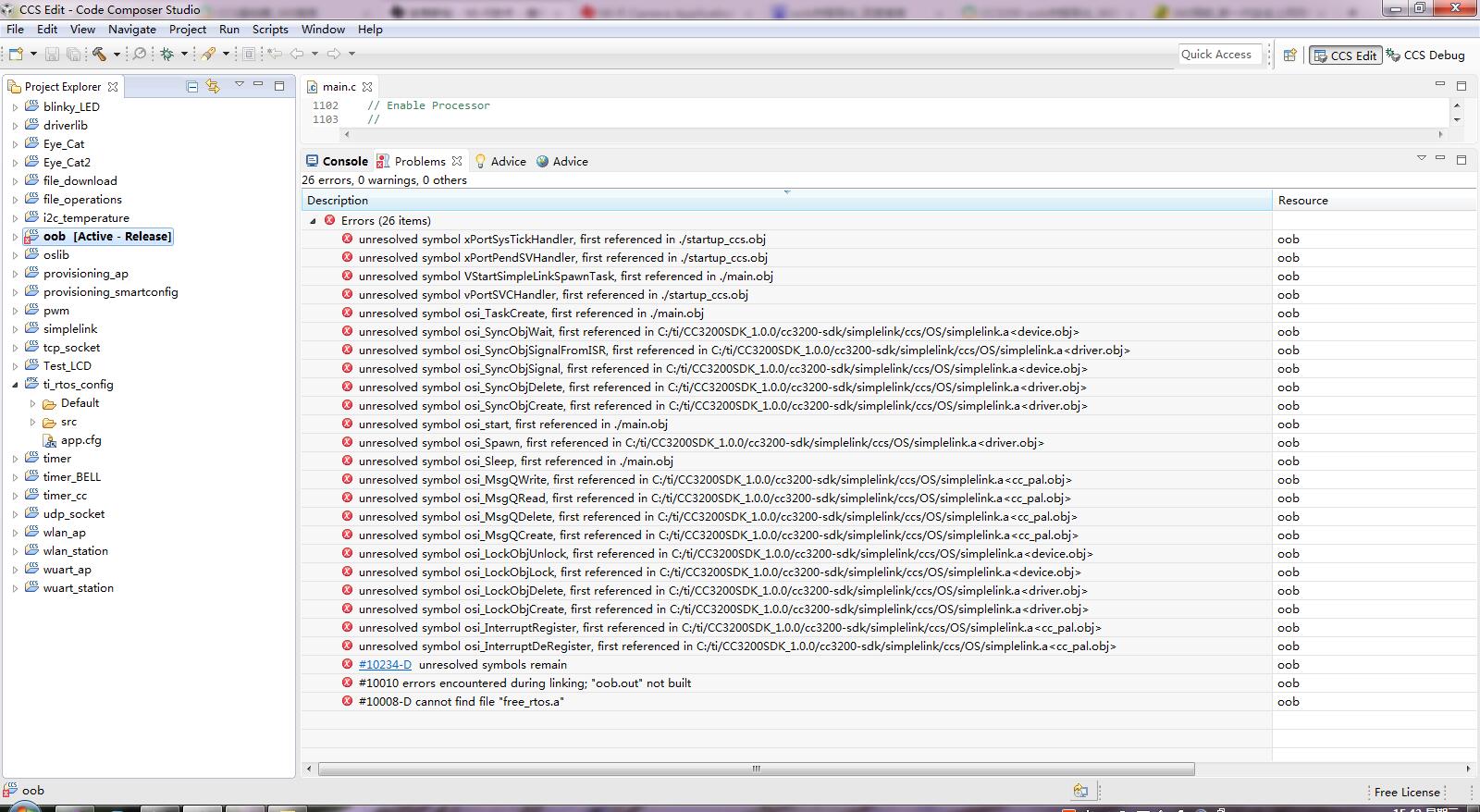This screenshot has height=812, width=1480.
Task: Click the status bar tray icon
Action: click(x=1080, y=791)
